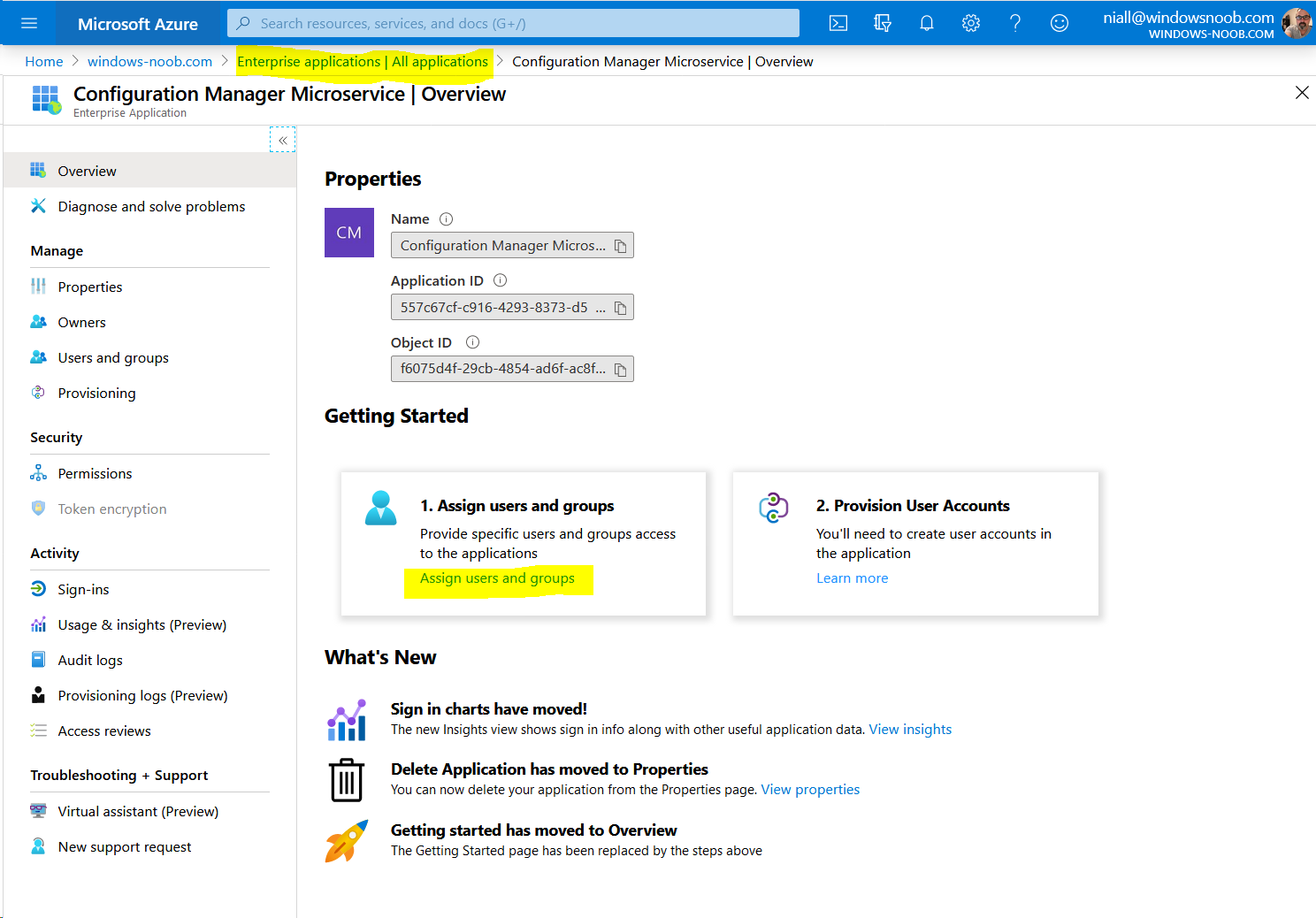Click the user account avatar
The image size is (1316, 918).
(x=1297, y=24)
